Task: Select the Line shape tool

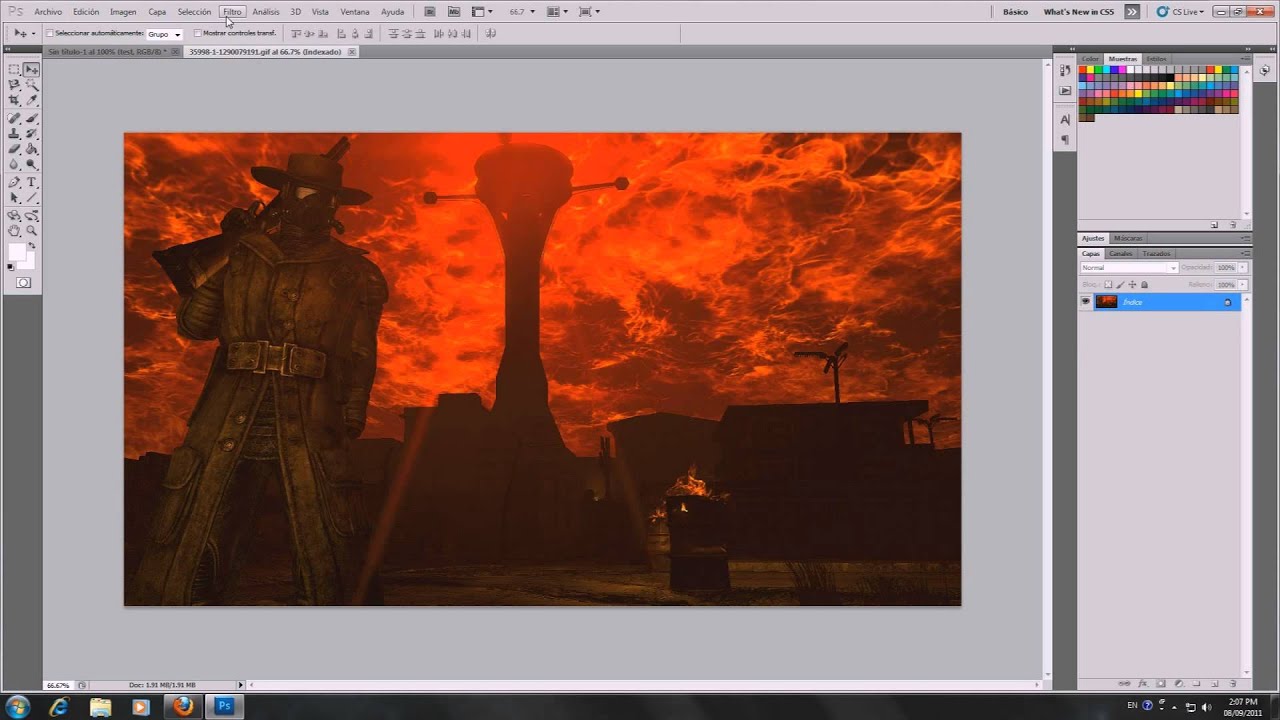Action: click(x=32, y=197)
